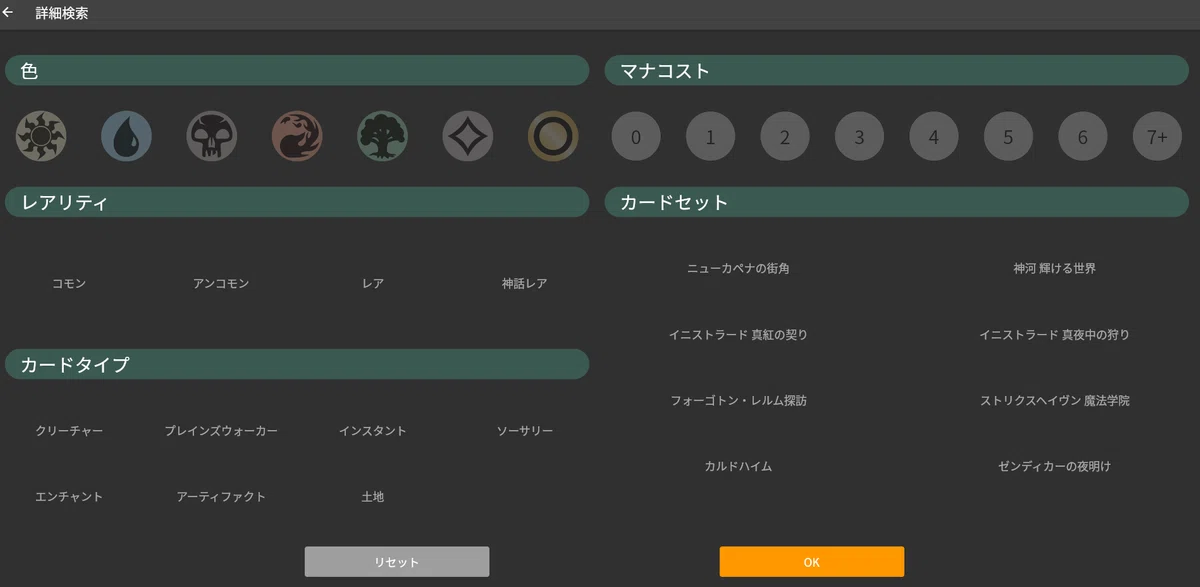
Task: Toggle mana cost 0 filter
Action: pyautogui.click(x=636, y=136)
